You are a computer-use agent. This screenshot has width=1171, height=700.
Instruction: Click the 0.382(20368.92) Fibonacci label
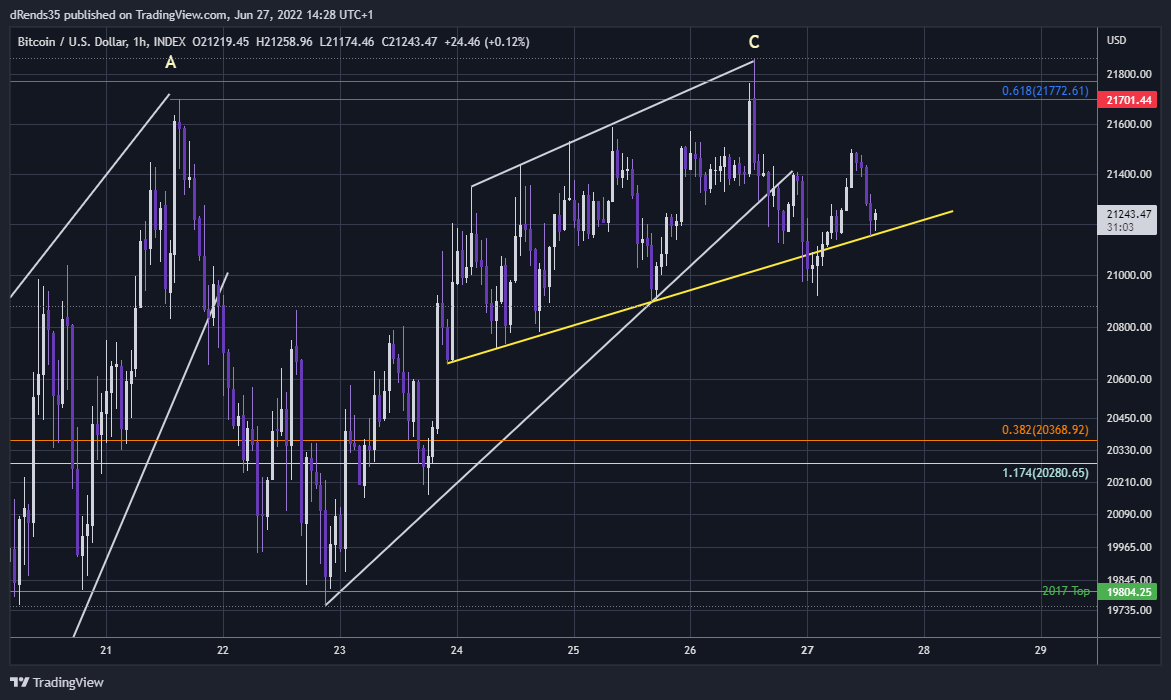click(1045, 430)
